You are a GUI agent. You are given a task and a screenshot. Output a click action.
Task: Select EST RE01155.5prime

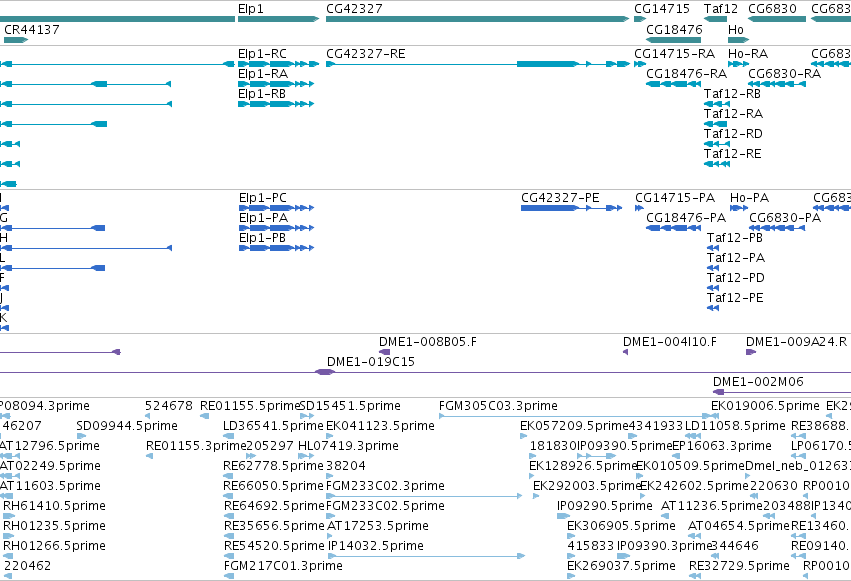(205, 416)
